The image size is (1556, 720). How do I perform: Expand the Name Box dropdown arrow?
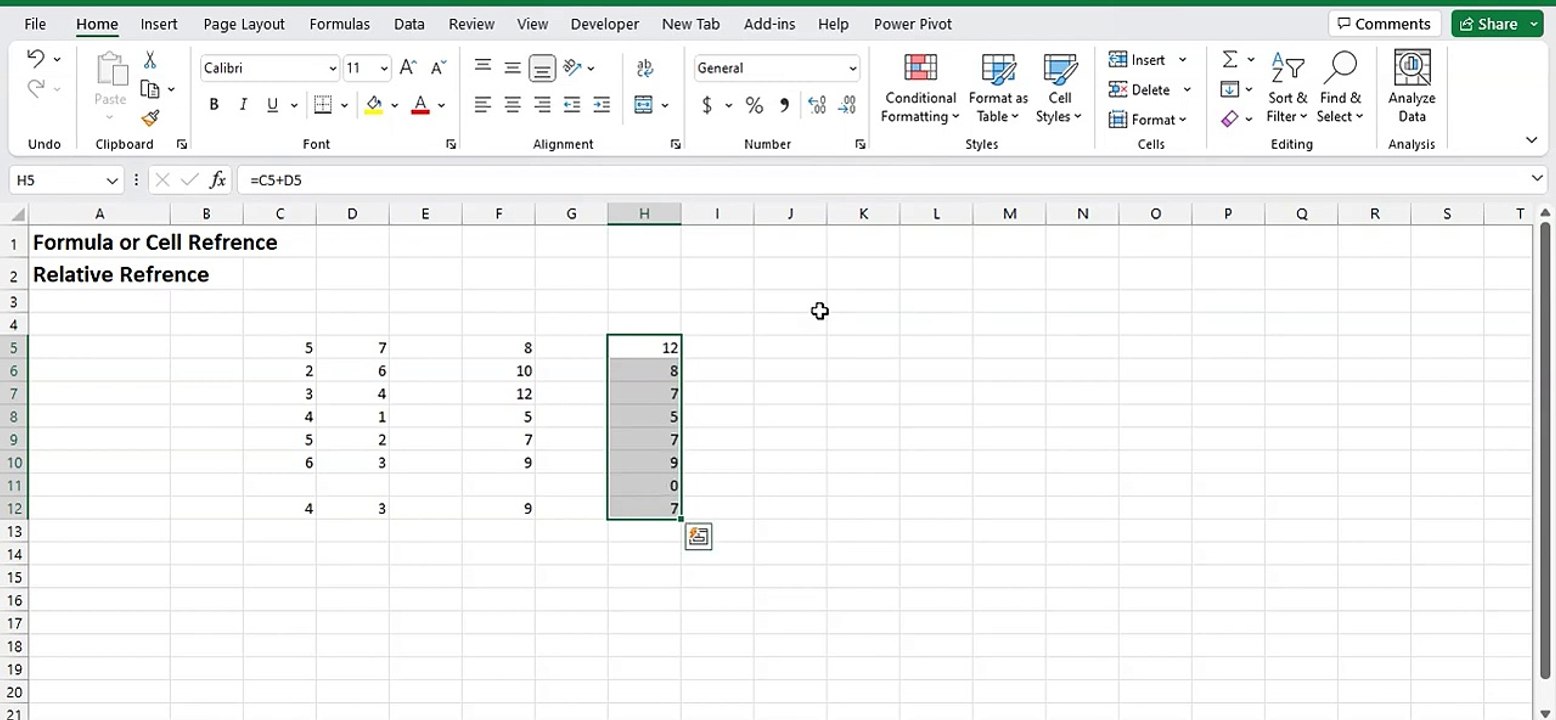(x=112, y=181)
